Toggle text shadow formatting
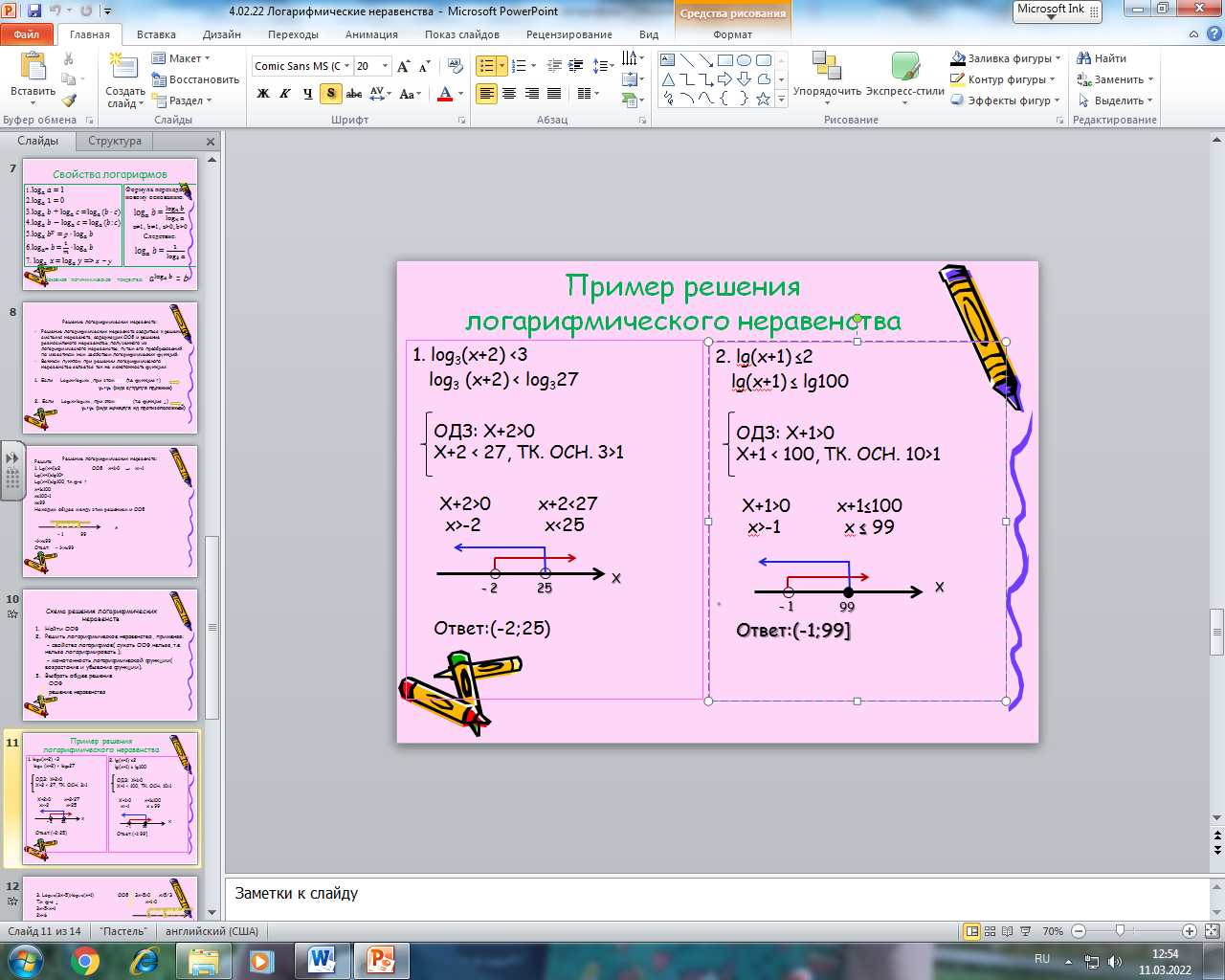Screen dimensions: 1225x980 [x=331, y=94]
